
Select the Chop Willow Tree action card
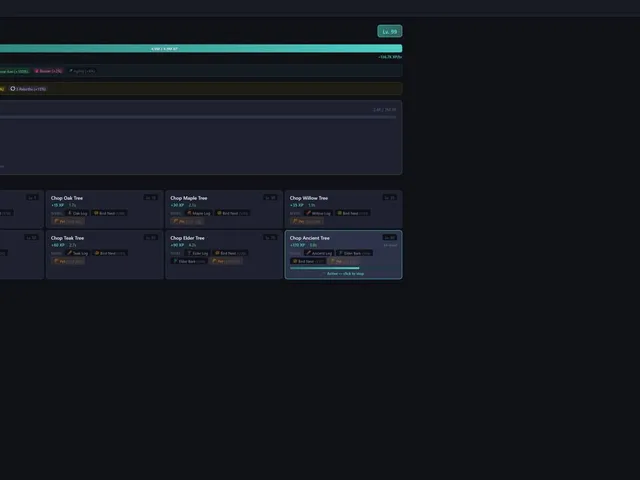coord(343,209)
